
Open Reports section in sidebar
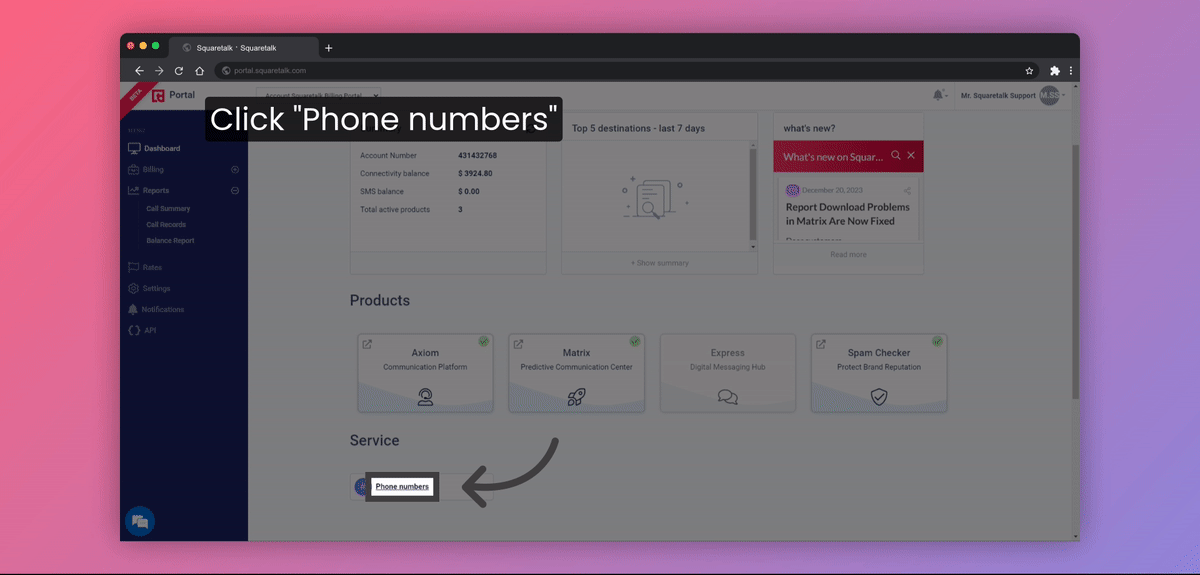click(155, 190)
